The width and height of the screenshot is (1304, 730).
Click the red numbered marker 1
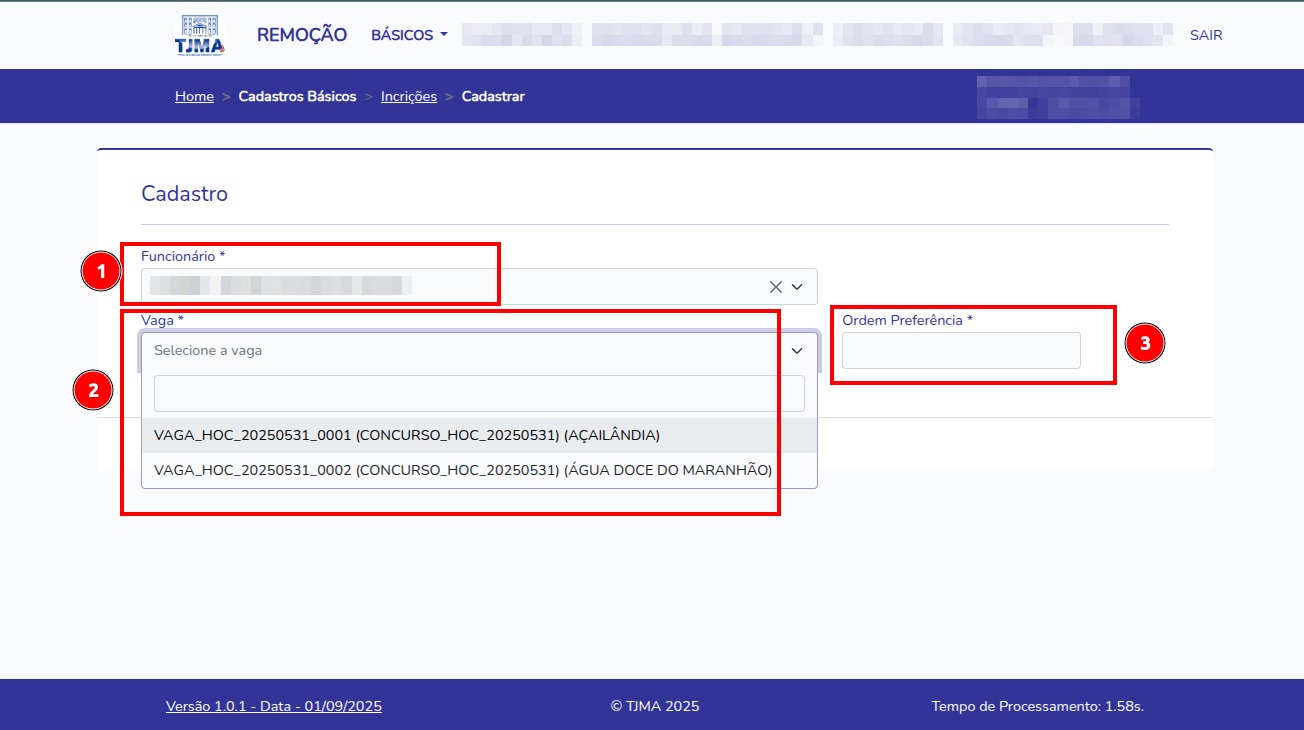pyautogui.click(x=100, y=272)
